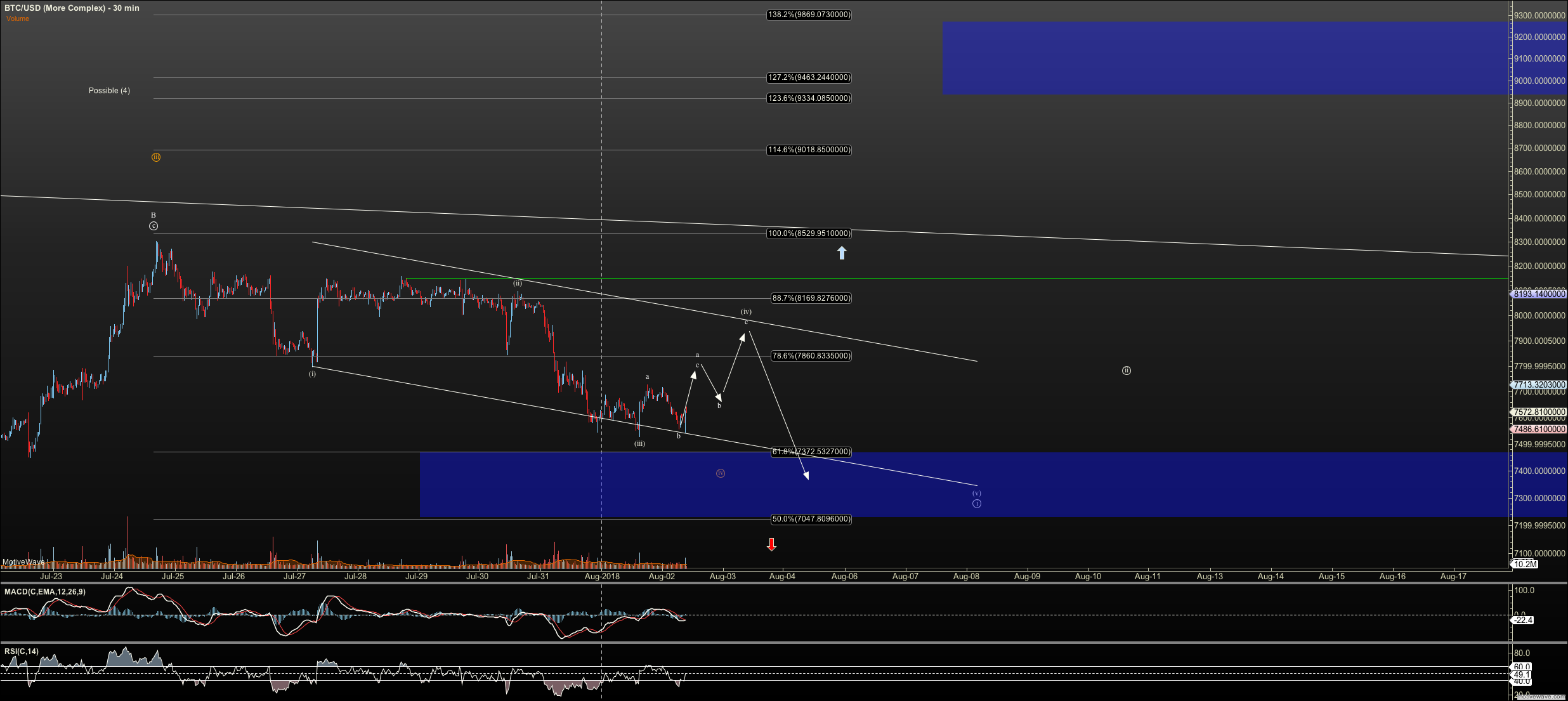Select the 61.8%(7372.5327000) Fibonacci label
The height and width of the screenshot is (701, 1568).
tap(811, 452)
